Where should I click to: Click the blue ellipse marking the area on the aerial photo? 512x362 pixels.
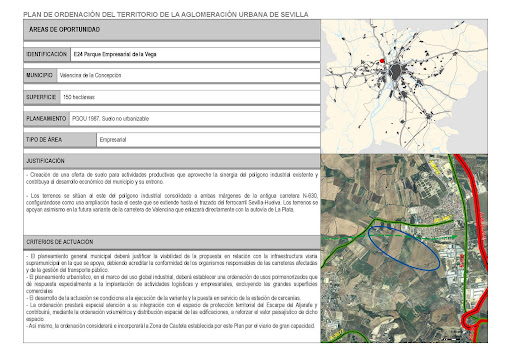[404, 248]
